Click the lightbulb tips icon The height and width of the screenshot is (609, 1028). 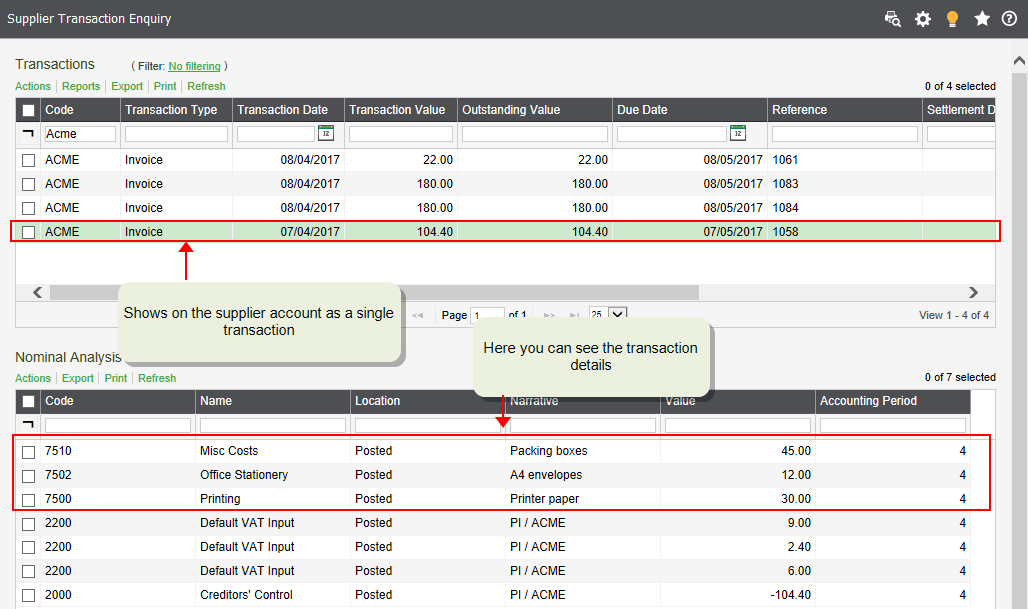point(952,18)
